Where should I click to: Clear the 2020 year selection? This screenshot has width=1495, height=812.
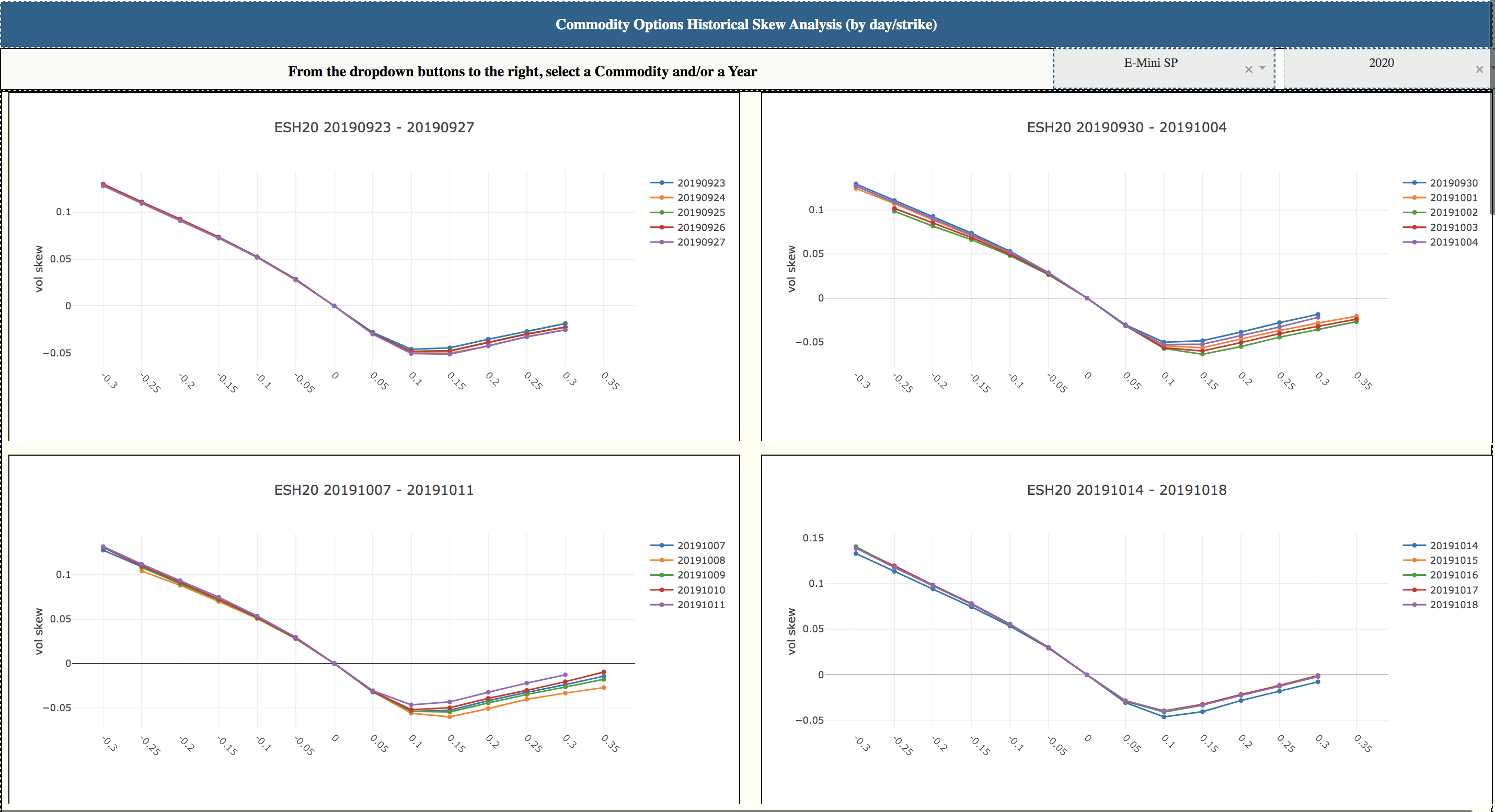tap(1479, 69)
